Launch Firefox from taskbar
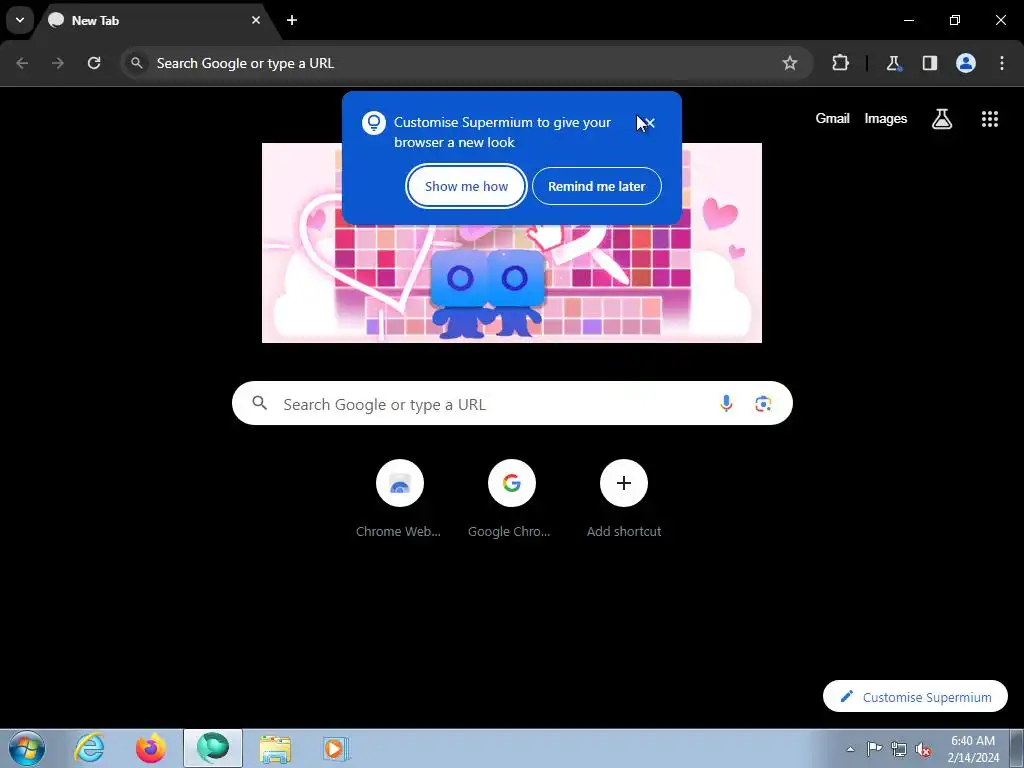 pos(151,748)
